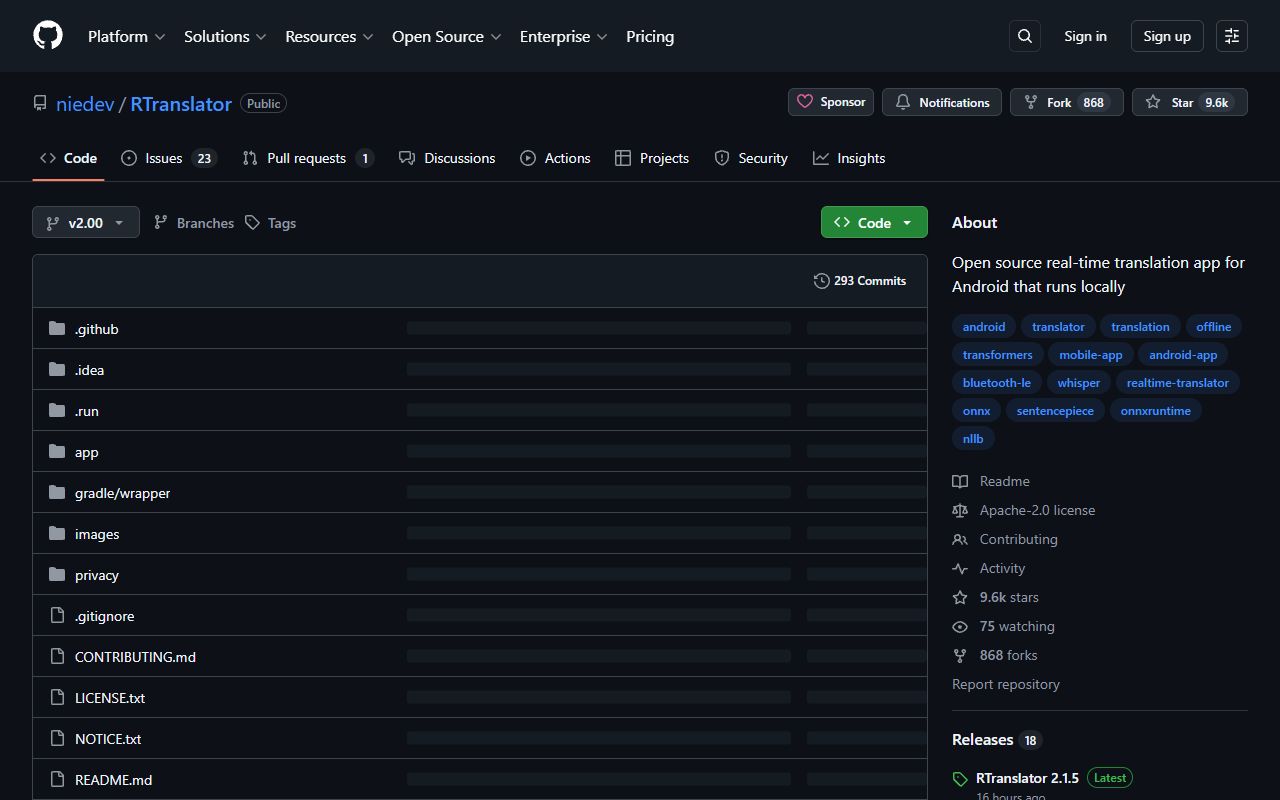Open the Resources menu dropdown

point(329,36)
